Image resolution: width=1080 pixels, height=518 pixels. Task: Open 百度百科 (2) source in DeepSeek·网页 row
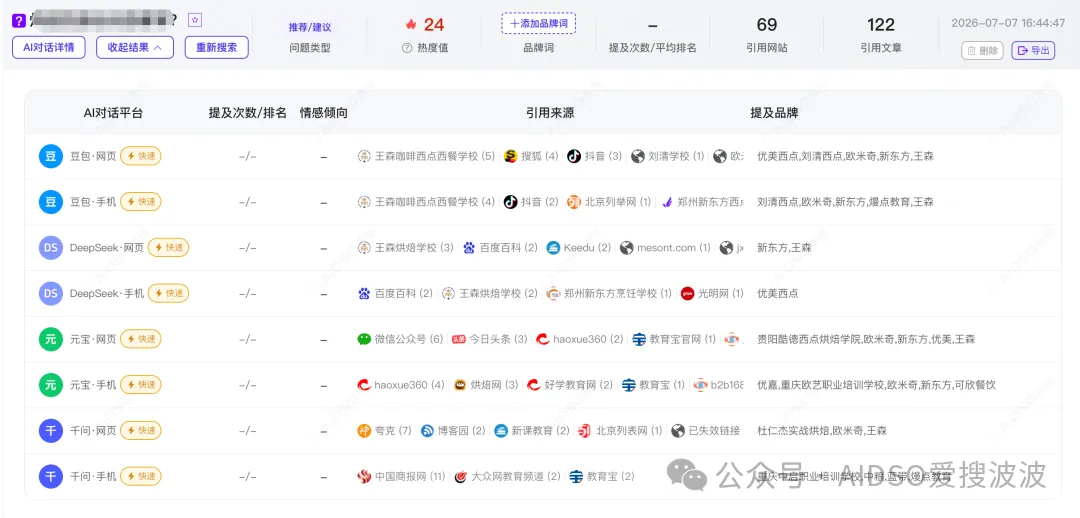tap(500, 247)
